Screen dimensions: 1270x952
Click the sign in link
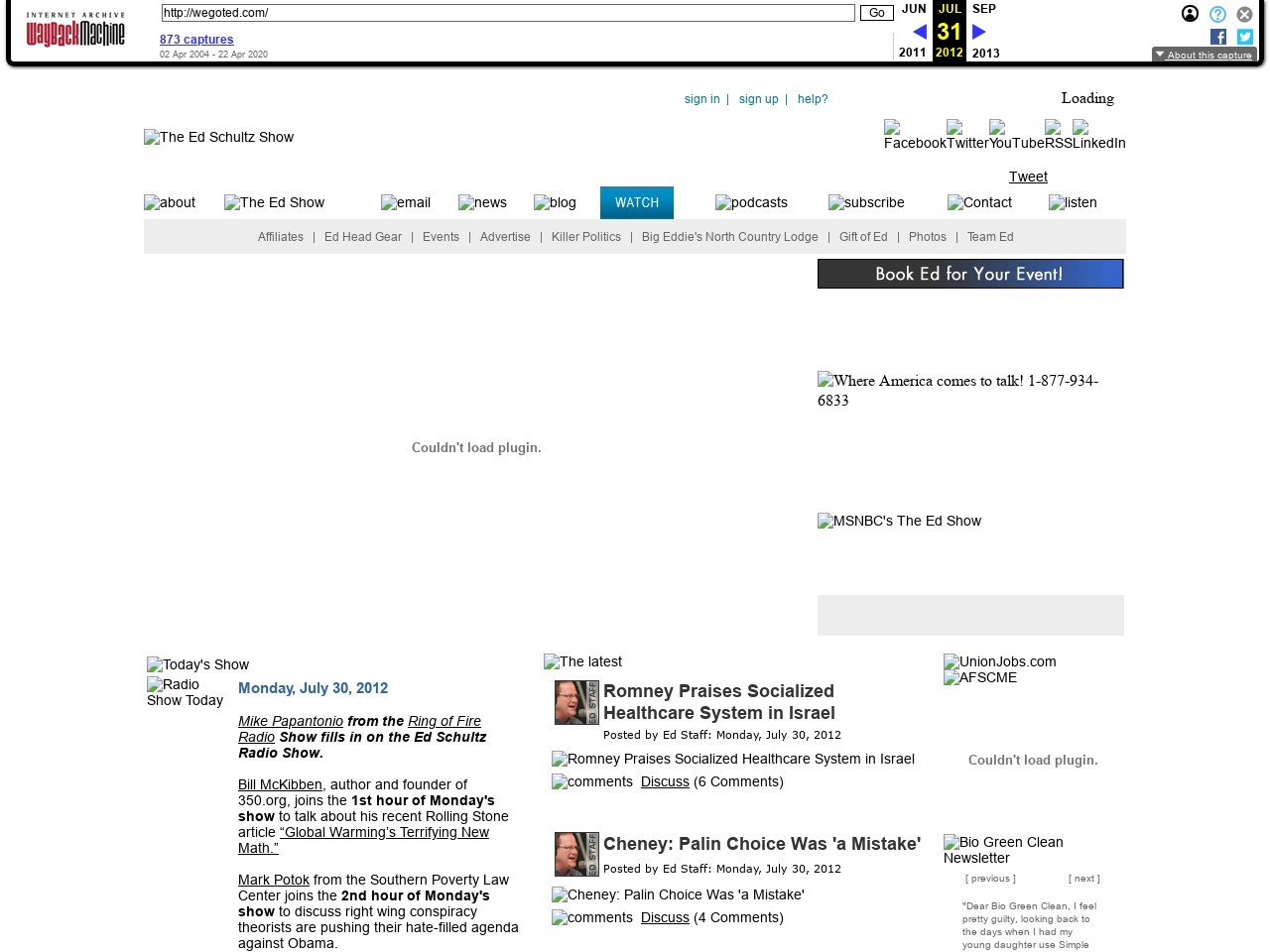click(701, 99)
